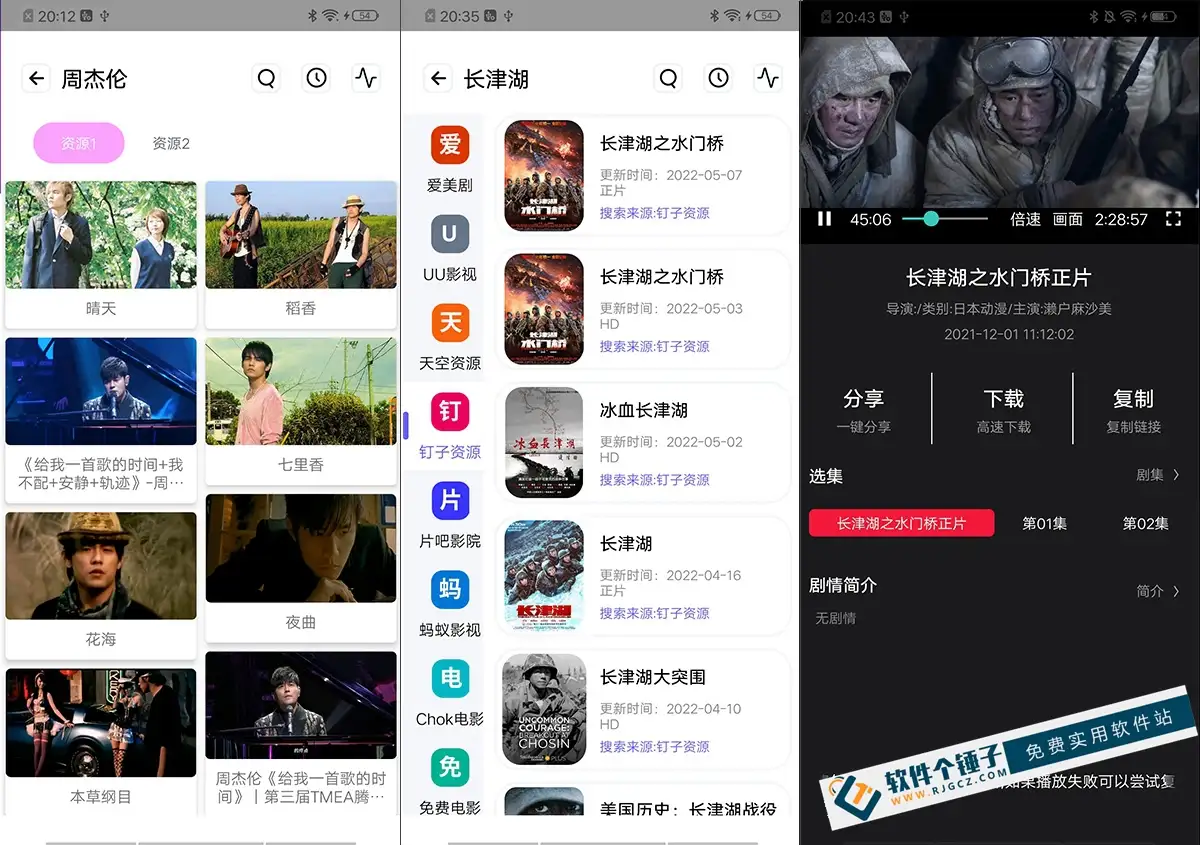This screenshot has width=1200, height=845.
Task: Tap the 分享 一键分享 button
Action: coord(864,410)
